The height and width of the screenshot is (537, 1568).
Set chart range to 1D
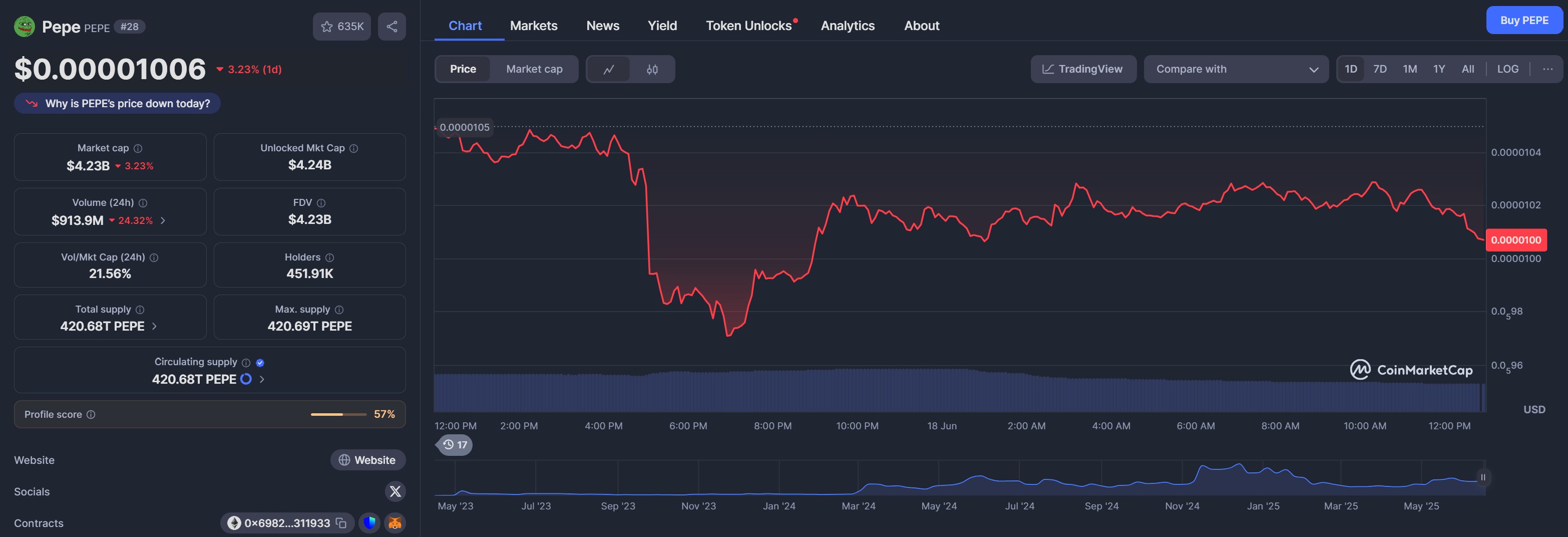tap(1351, 69)
